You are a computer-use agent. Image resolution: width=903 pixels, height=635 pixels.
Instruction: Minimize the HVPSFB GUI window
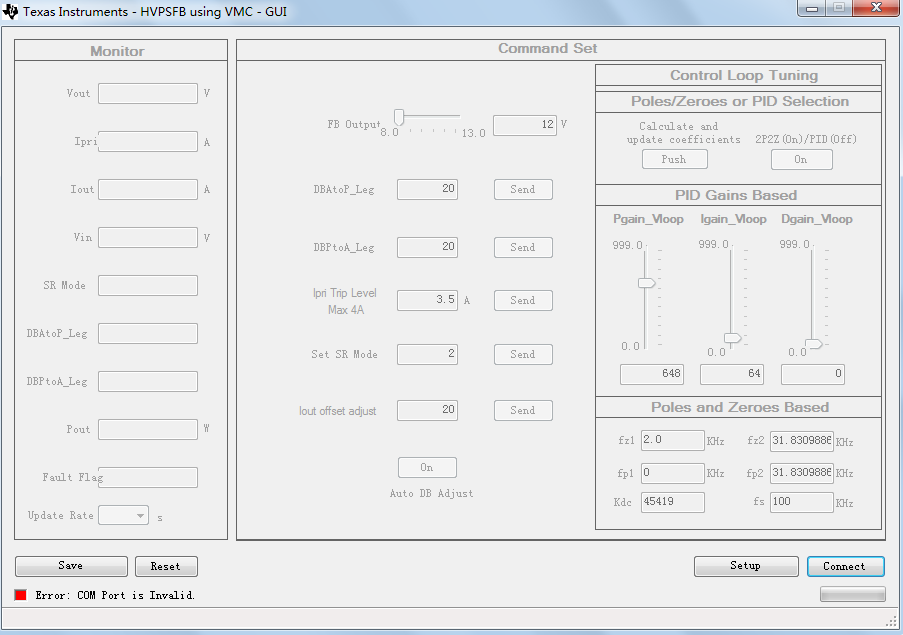coord(813,8)
